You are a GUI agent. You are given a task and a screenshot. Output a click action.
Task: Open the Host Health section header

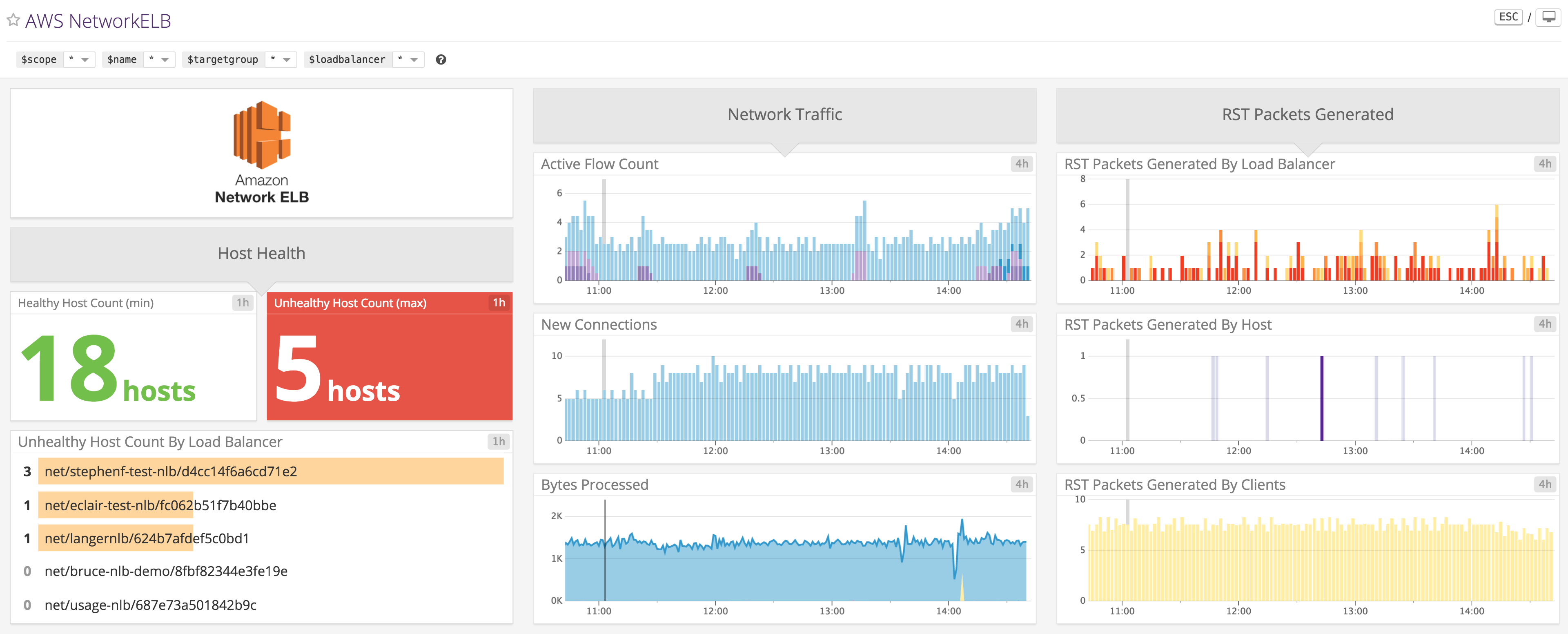261,253
